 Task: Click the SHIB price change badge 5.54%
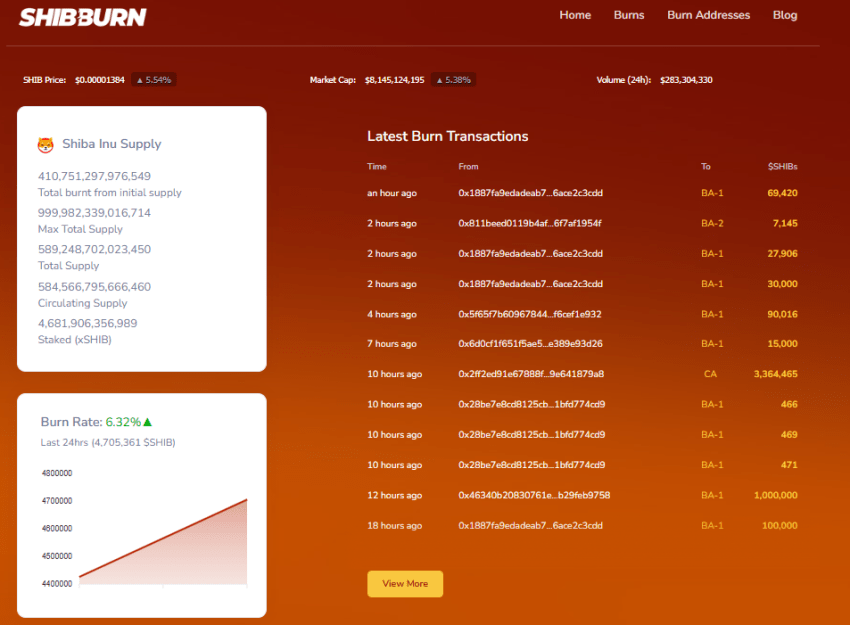click(154, 80)
